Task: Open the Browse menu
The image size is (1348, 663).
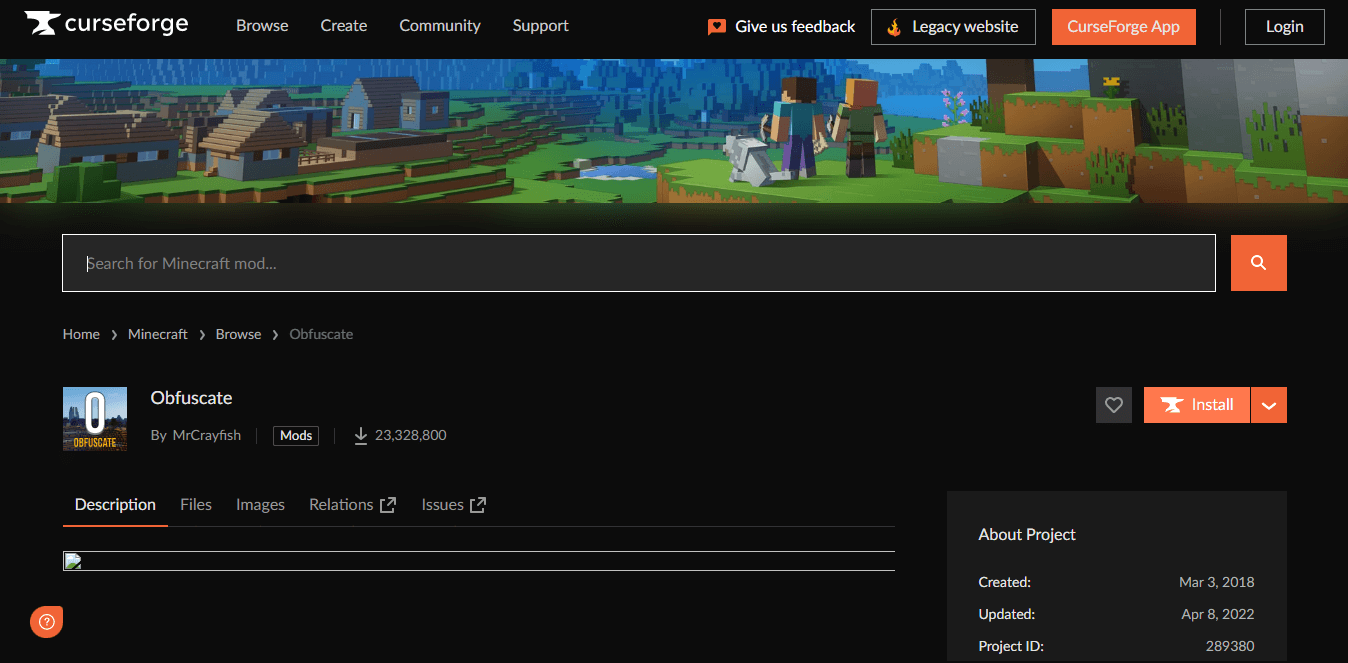Action: (x=262, y=26)
